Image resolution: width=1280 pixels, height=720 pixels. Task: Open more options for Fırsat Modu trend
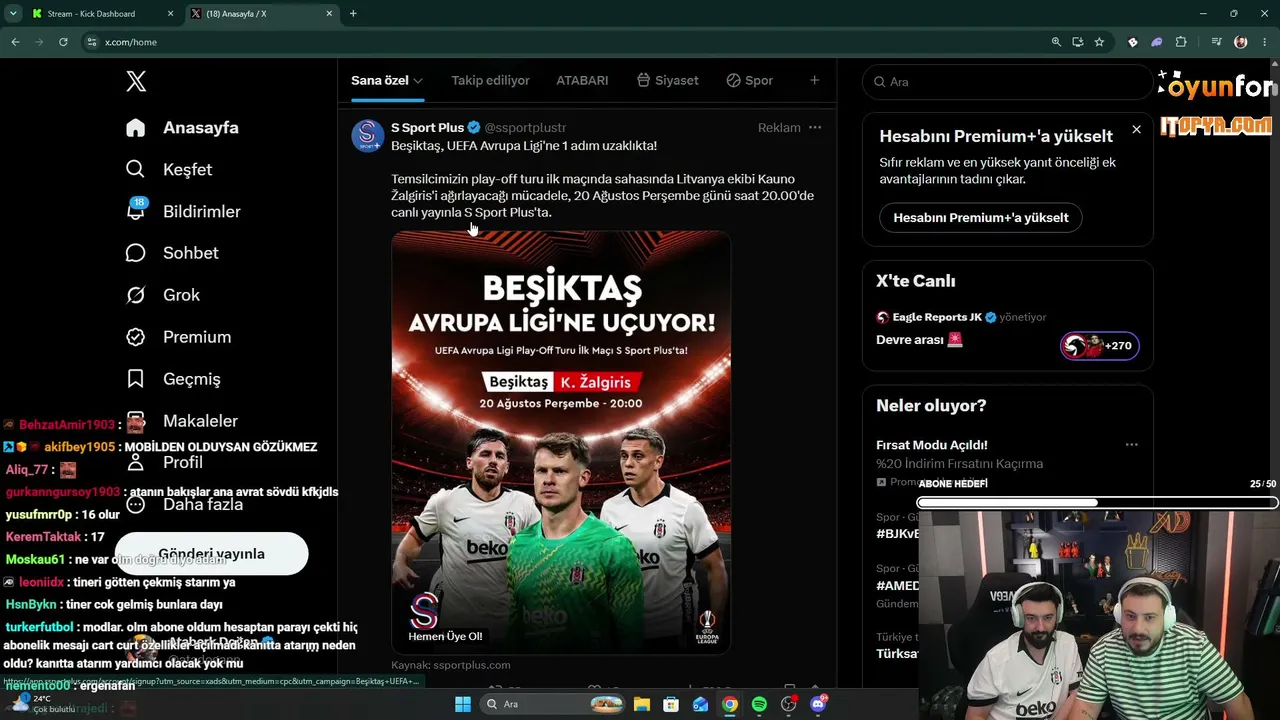click(1131, 445)
